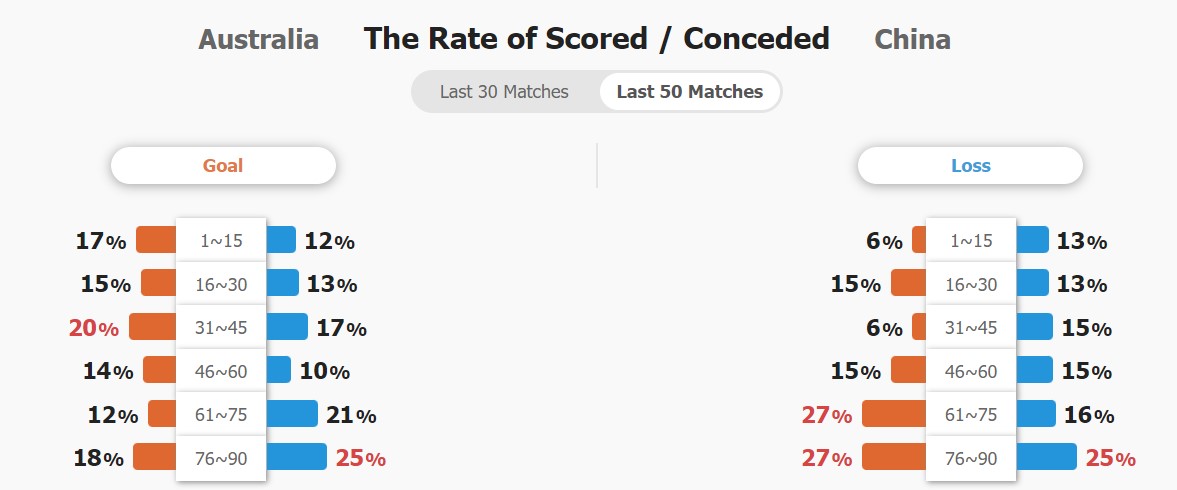Click the title The Rate of Scored / Conceded

point(596,39)
